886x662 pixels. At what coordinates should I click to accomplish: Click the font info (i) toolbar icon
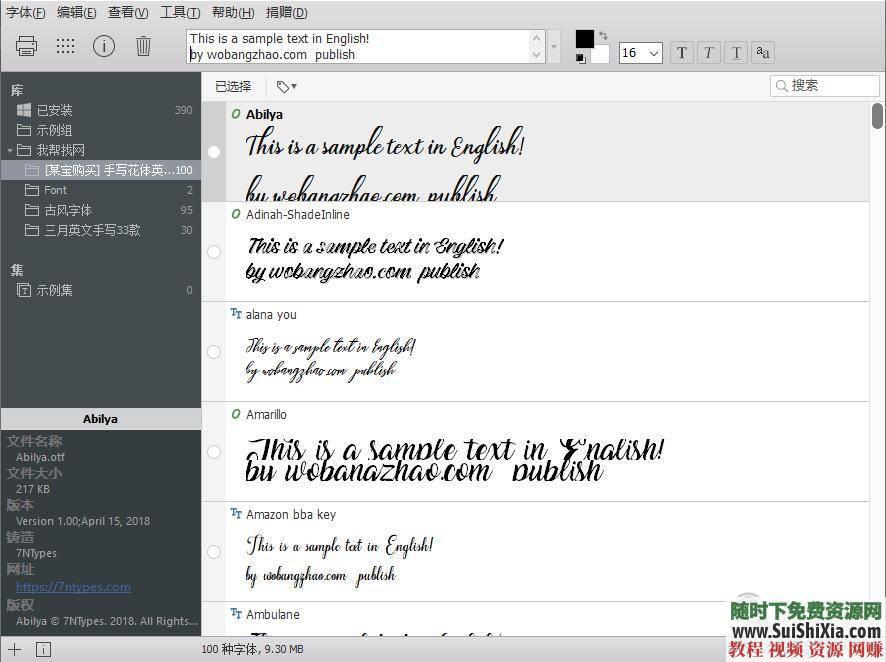pyautogui.click(x=104, y=45)
